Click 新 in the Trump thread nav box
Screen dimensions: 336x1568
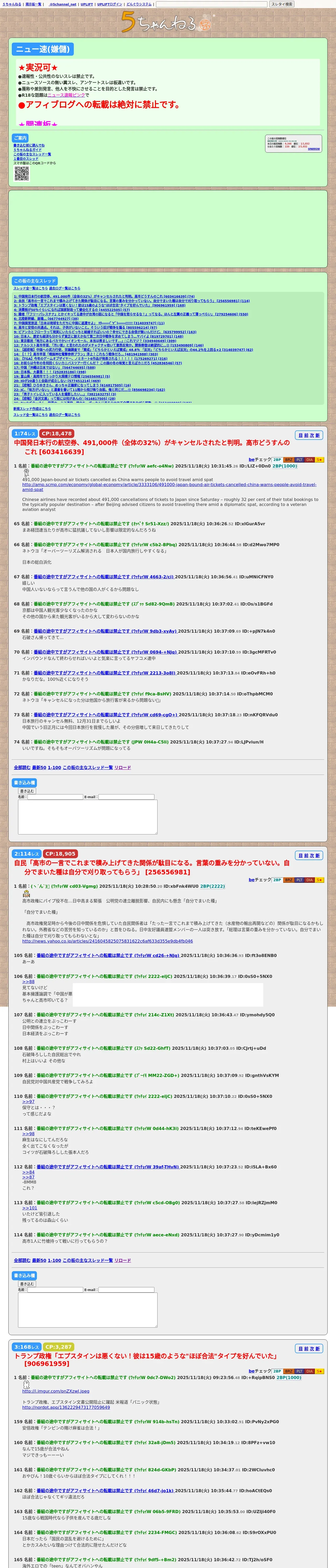coord(317,1348)
